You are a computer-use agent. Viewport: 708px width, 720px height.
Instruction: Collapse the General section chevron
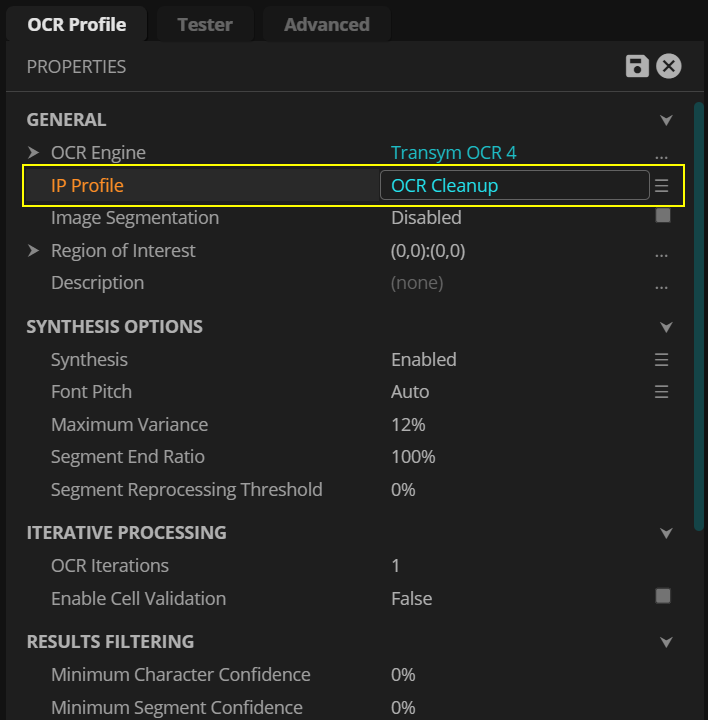tap(667, 120)
